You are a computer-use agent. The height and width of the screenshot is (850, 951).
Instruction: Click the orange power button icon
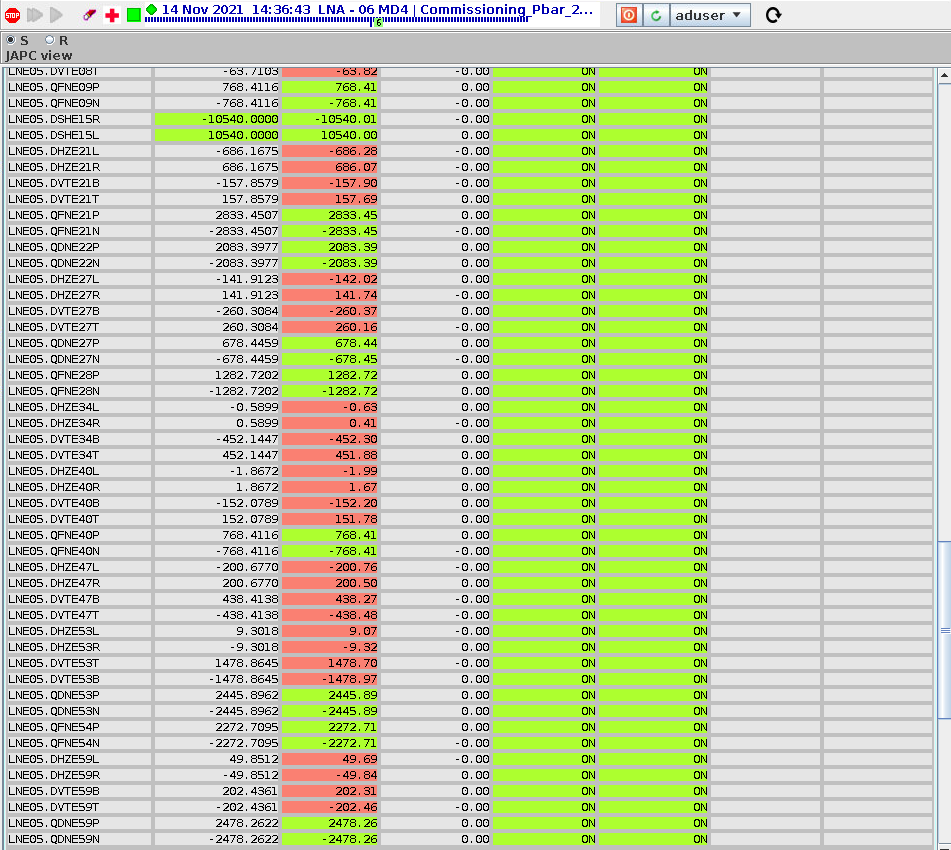tap(629, 15)
